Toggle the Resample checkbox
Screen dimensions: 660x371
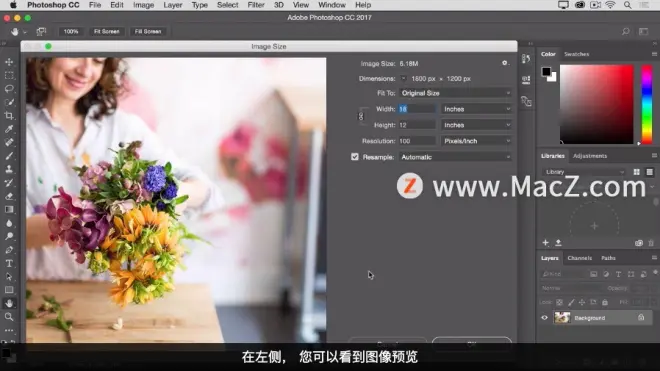(x=355, y=157)
